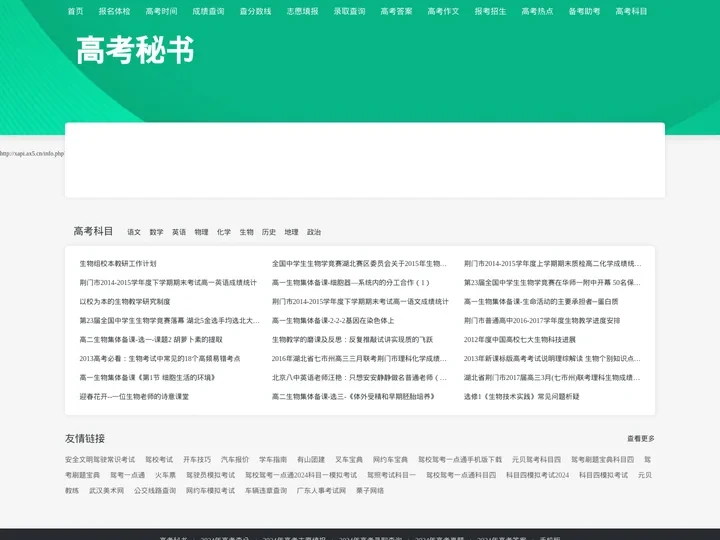Open 高二生物集体备课-选三 体外受精 article
This screenshot has height=540, width=720.
click(354, 397)
